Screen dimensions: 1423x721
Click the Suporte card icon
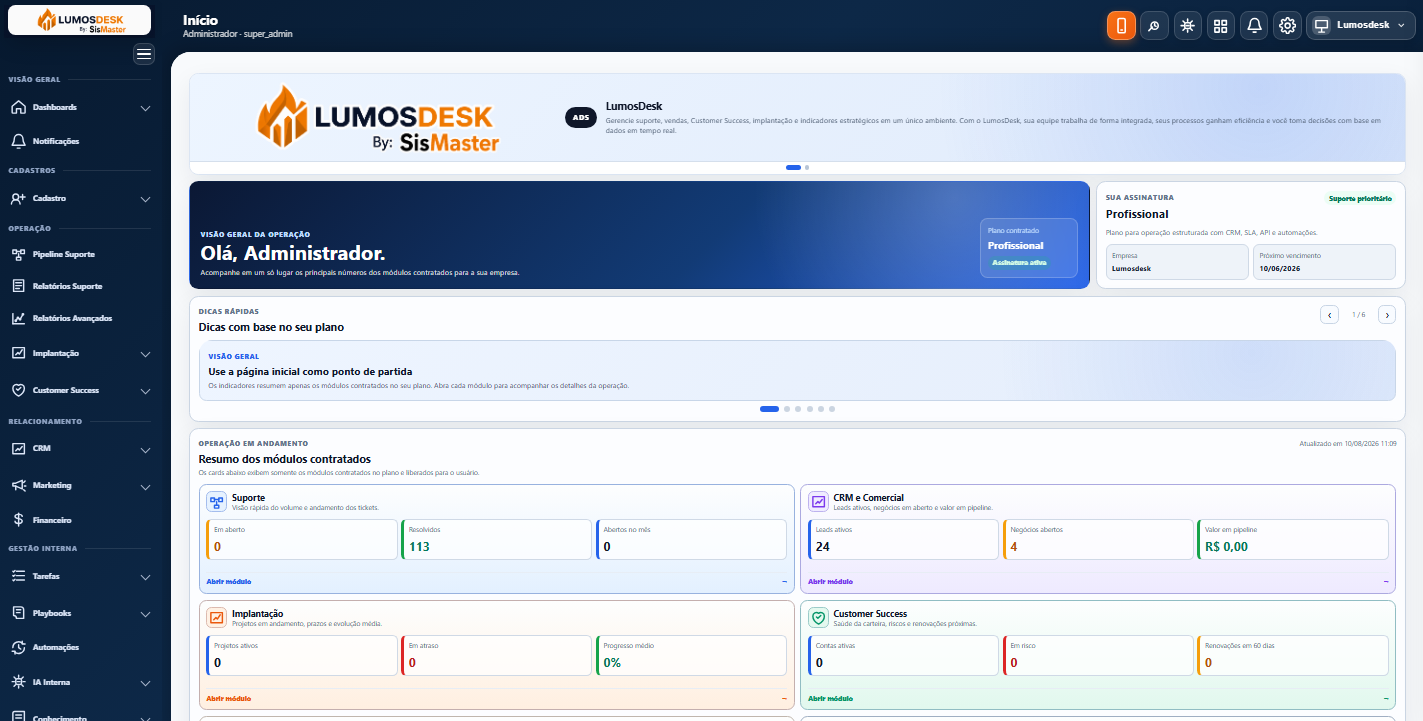[216, 502]
